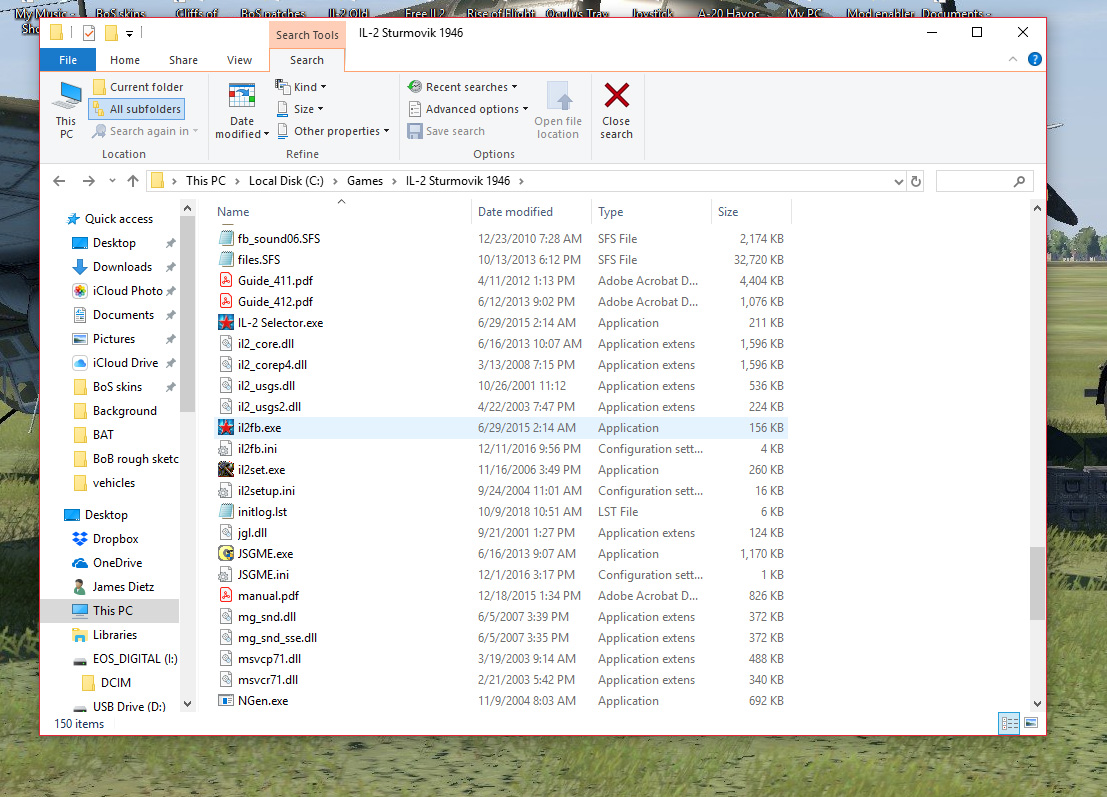Click the Back navigation arrow

tap(59, 181)
